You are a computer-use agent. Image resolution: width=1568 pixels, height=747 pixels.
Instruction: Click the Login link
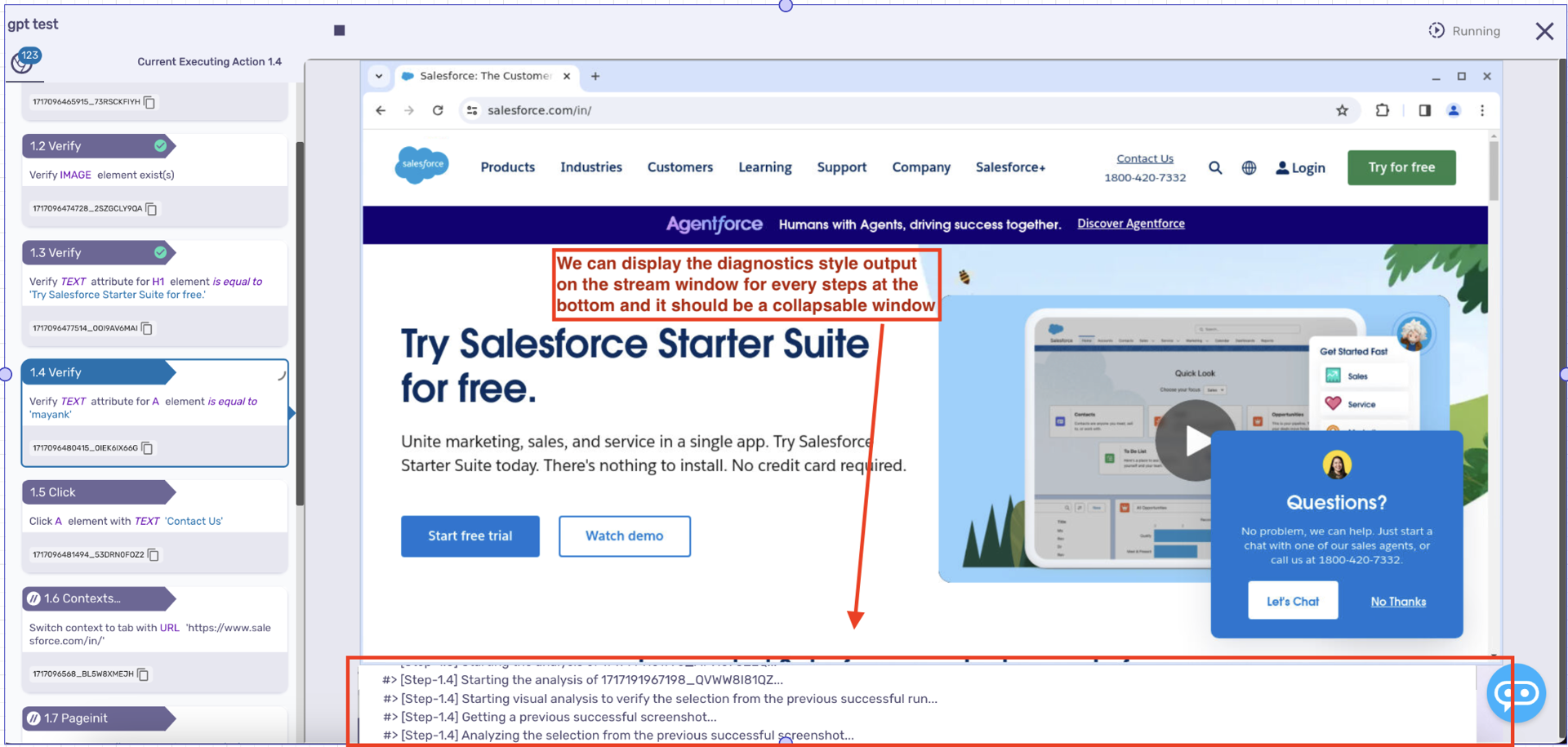pyautogui.click(x=1301, y=167)
